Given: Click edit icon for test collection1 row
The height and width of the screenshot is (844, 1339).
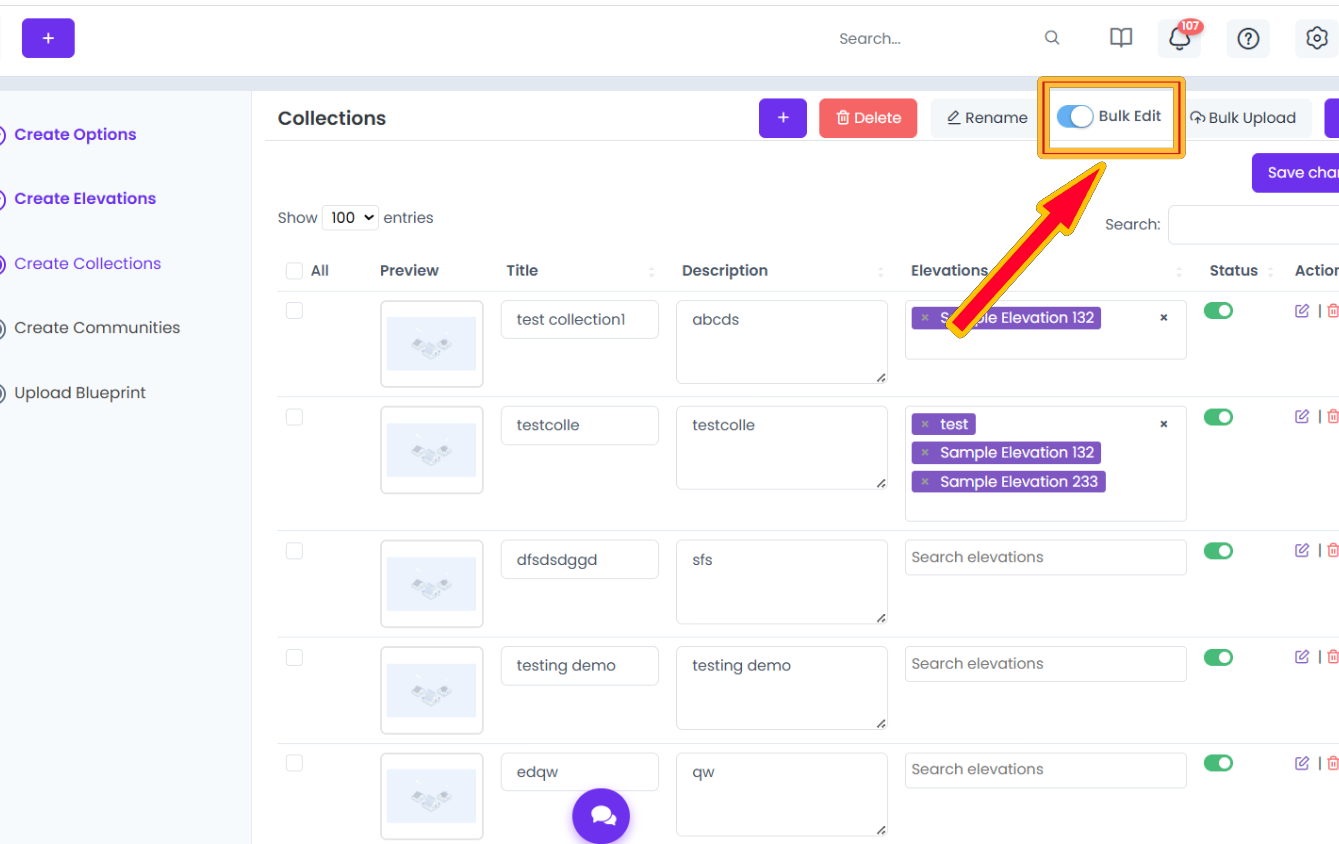Looking at the screenshot, I should [x=1301, y=311].
